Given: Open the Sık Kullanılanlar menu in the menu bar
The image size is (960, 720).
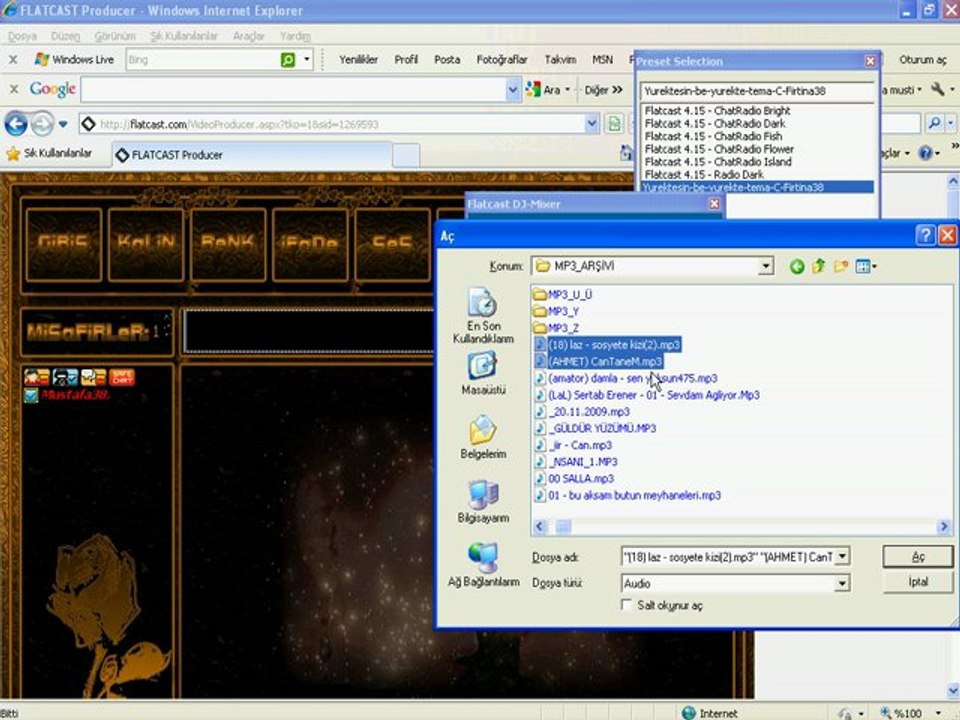Looking at the screenshot, I should point(183,35).
